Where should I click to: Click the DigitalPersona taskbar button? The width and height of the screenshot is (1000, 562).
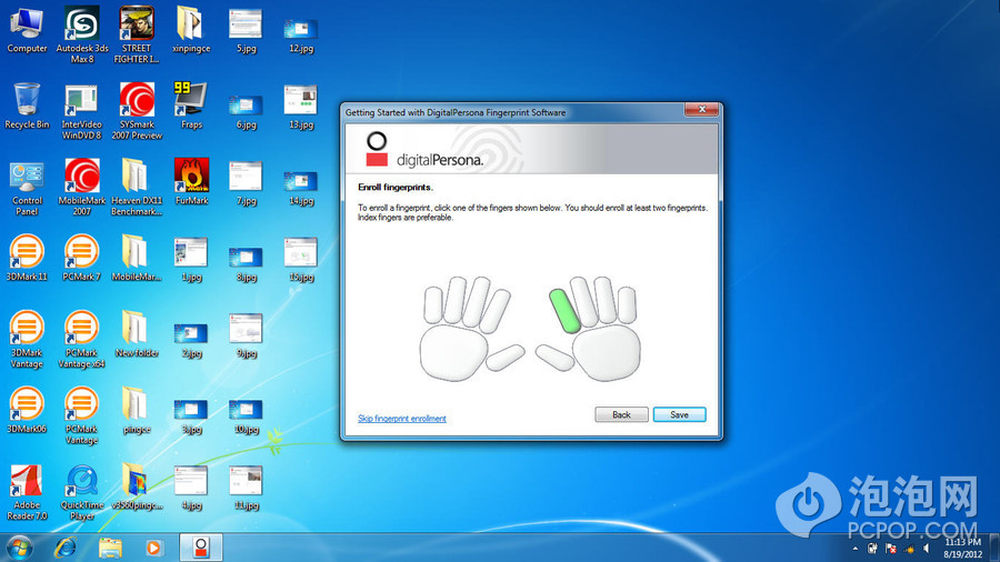tap(201, 547)
